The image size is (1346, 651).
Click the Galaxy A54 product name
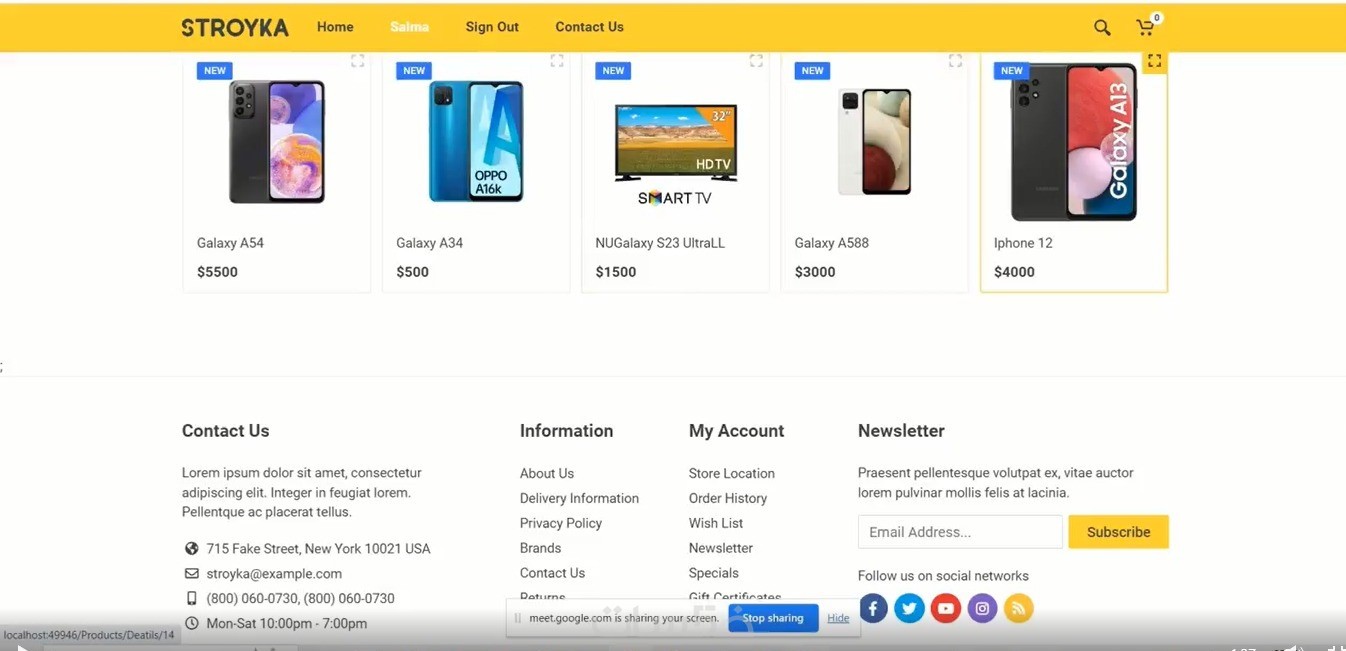click(230, 243)
